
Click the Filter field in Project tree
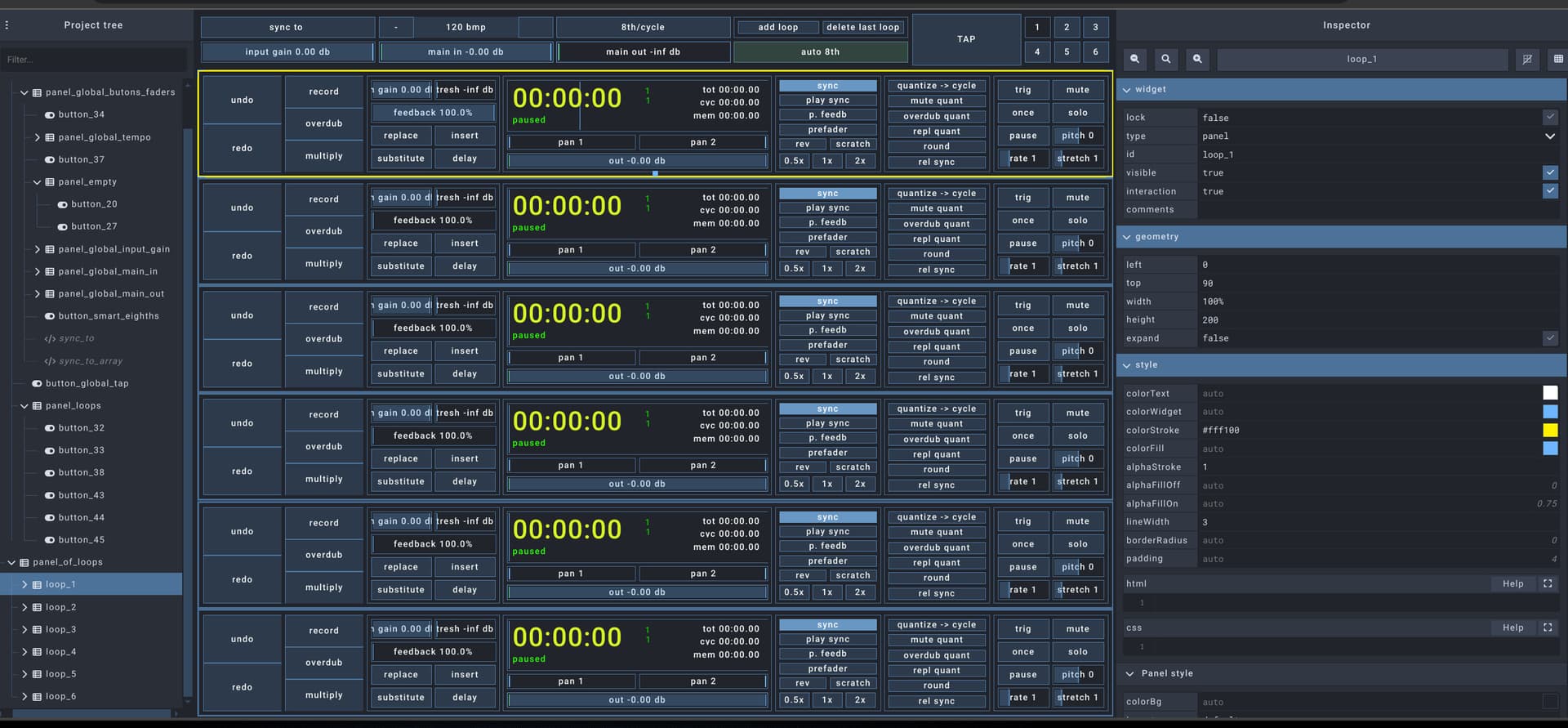tap(94, 60)
